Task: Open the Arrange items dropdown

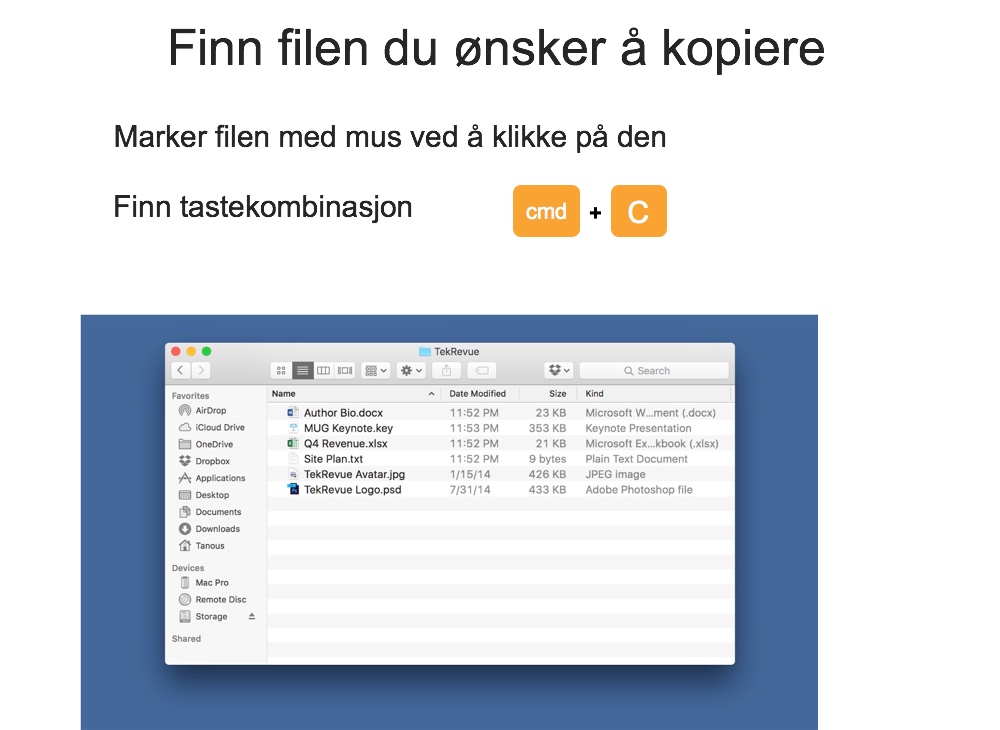Action: 376,370
